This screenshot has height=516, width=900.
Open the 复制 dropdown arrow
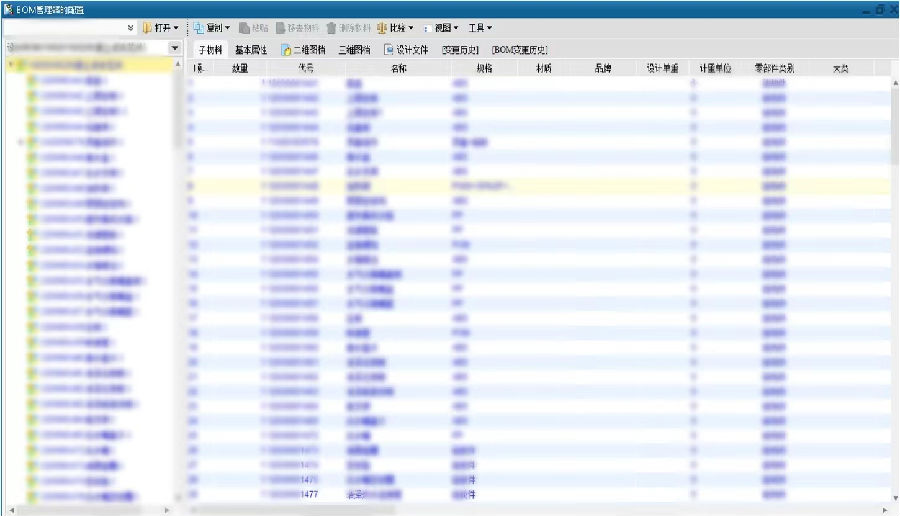[x=227, y=28]
